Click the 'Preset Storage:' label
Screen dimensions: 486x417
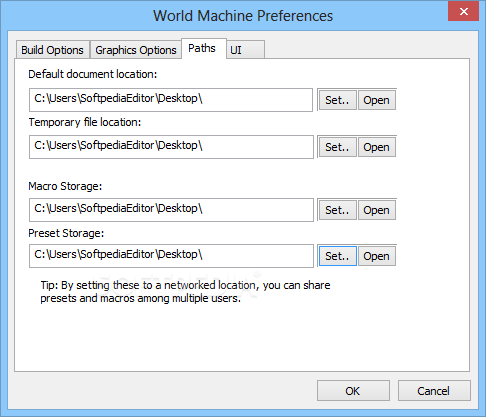click(x=66, y=233)
